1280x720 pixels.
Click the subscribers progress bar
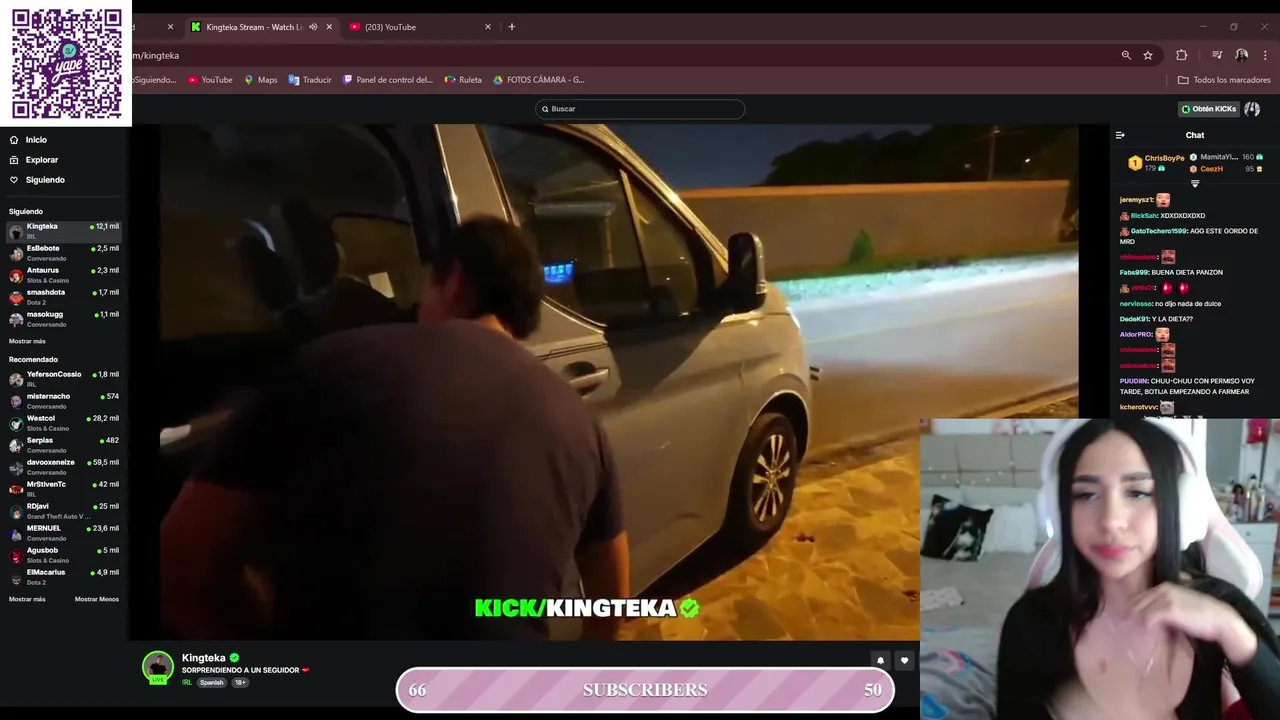coord(645,690)
